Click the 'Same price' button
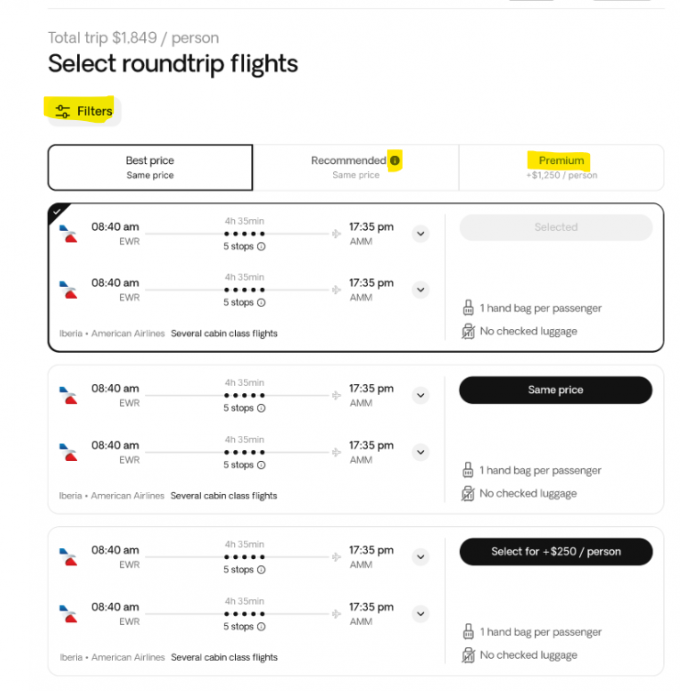The width and height of the screenshot is (680, 691). coord(555,390)
